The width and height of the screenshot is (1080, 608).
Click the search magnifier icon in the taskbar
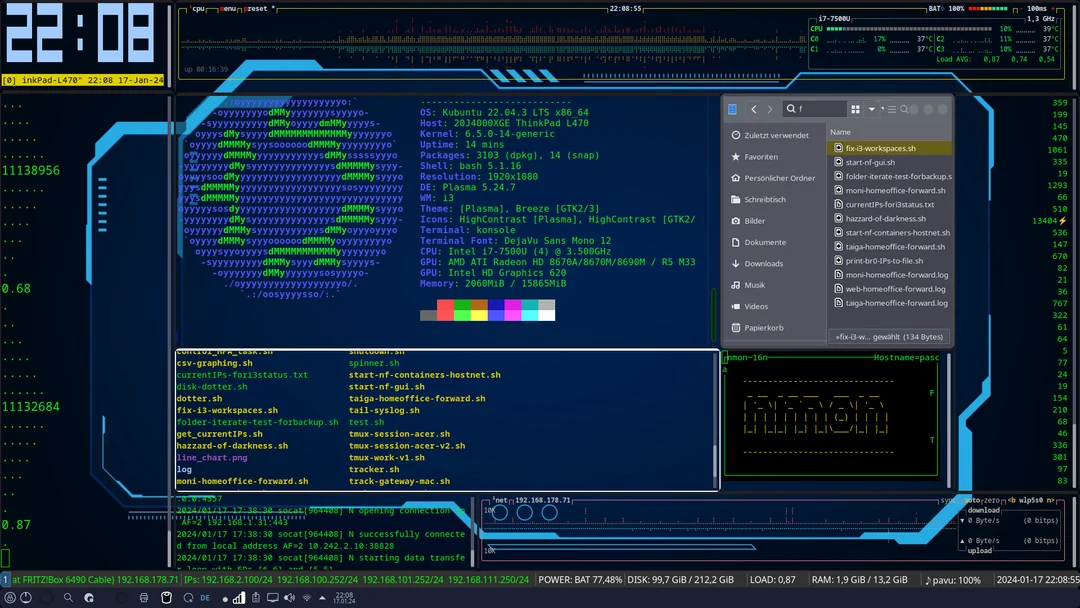click(x=68, y=598)
